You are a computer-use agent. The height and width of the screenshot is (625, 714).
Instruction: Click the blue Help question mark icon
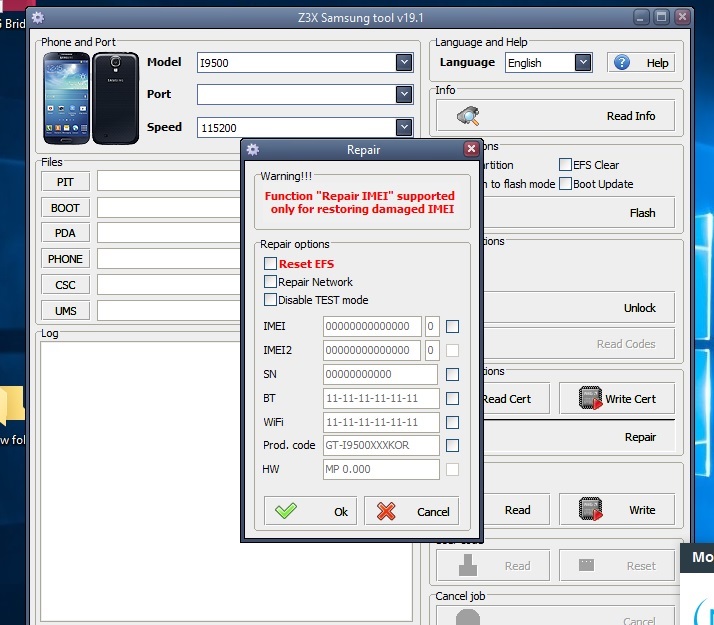[622, 62]
